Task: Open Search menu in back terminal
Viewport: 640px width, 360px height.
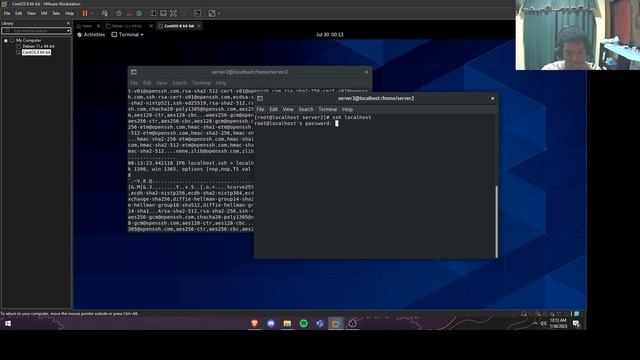Action: point(179,83)
